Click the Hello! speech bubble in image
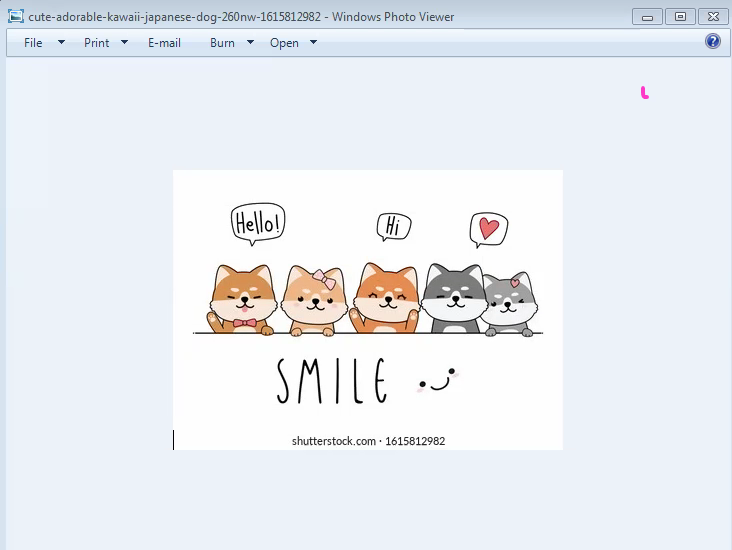This screenshot has width=732, height=550. pyautogui.click(x=258, y=223)
